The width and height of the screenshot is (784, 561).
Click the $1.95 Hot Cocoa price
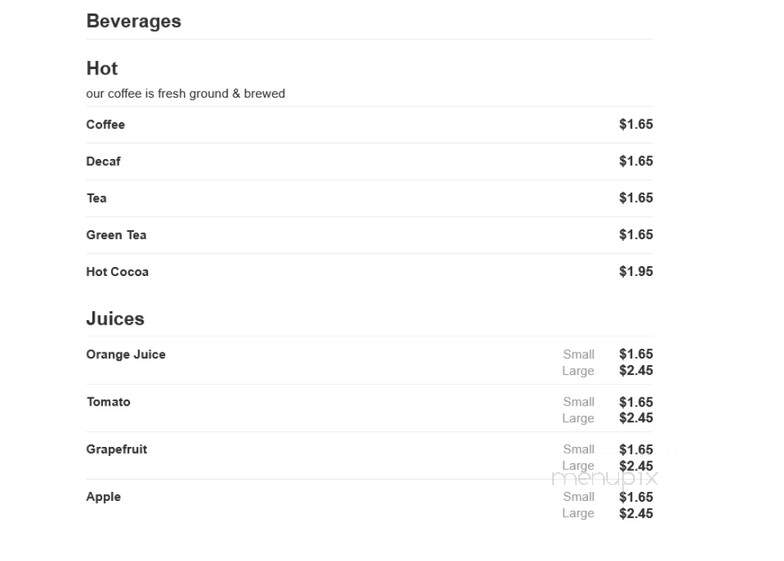click(x=636, y=272)
